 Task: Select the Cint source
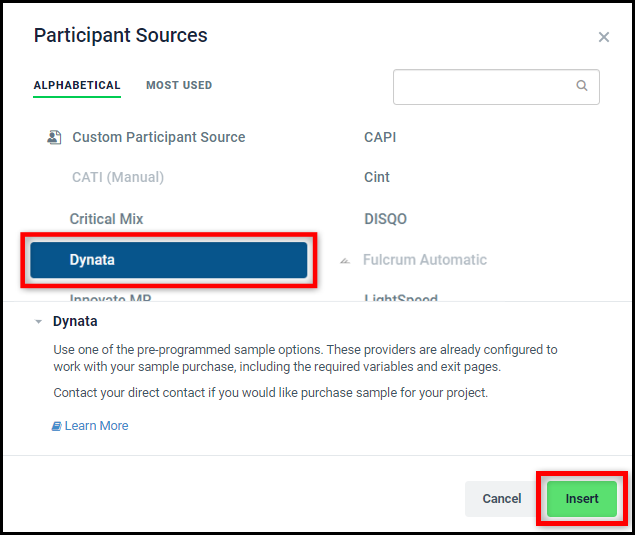point(377,177)
